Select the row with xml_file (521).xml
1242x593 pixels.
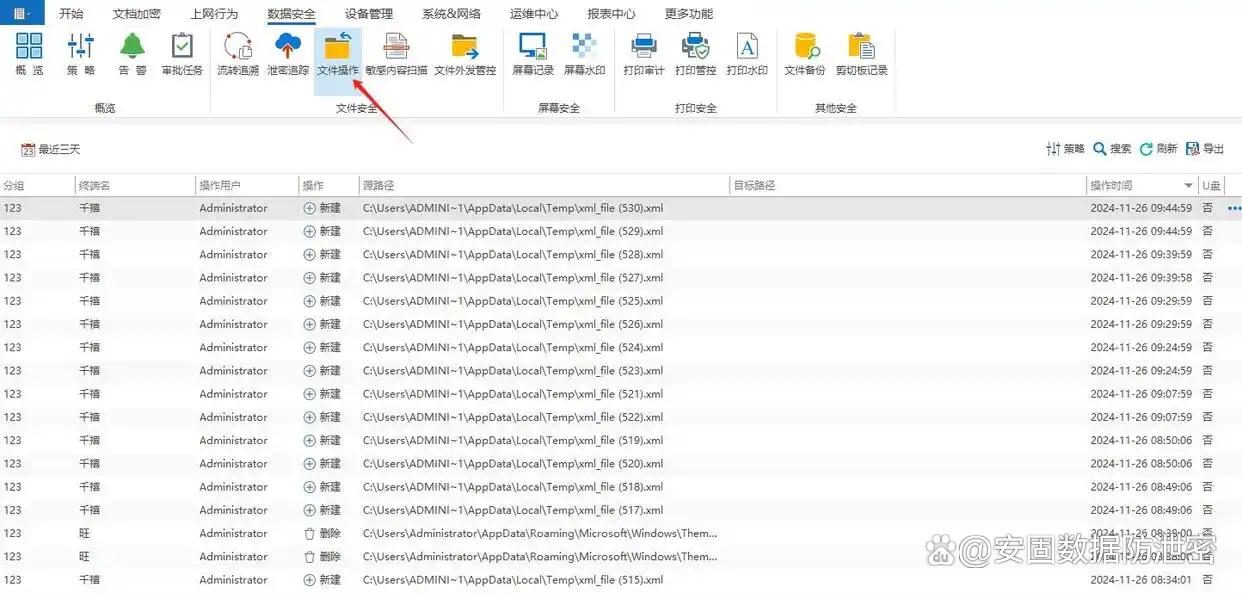(621, 394)
